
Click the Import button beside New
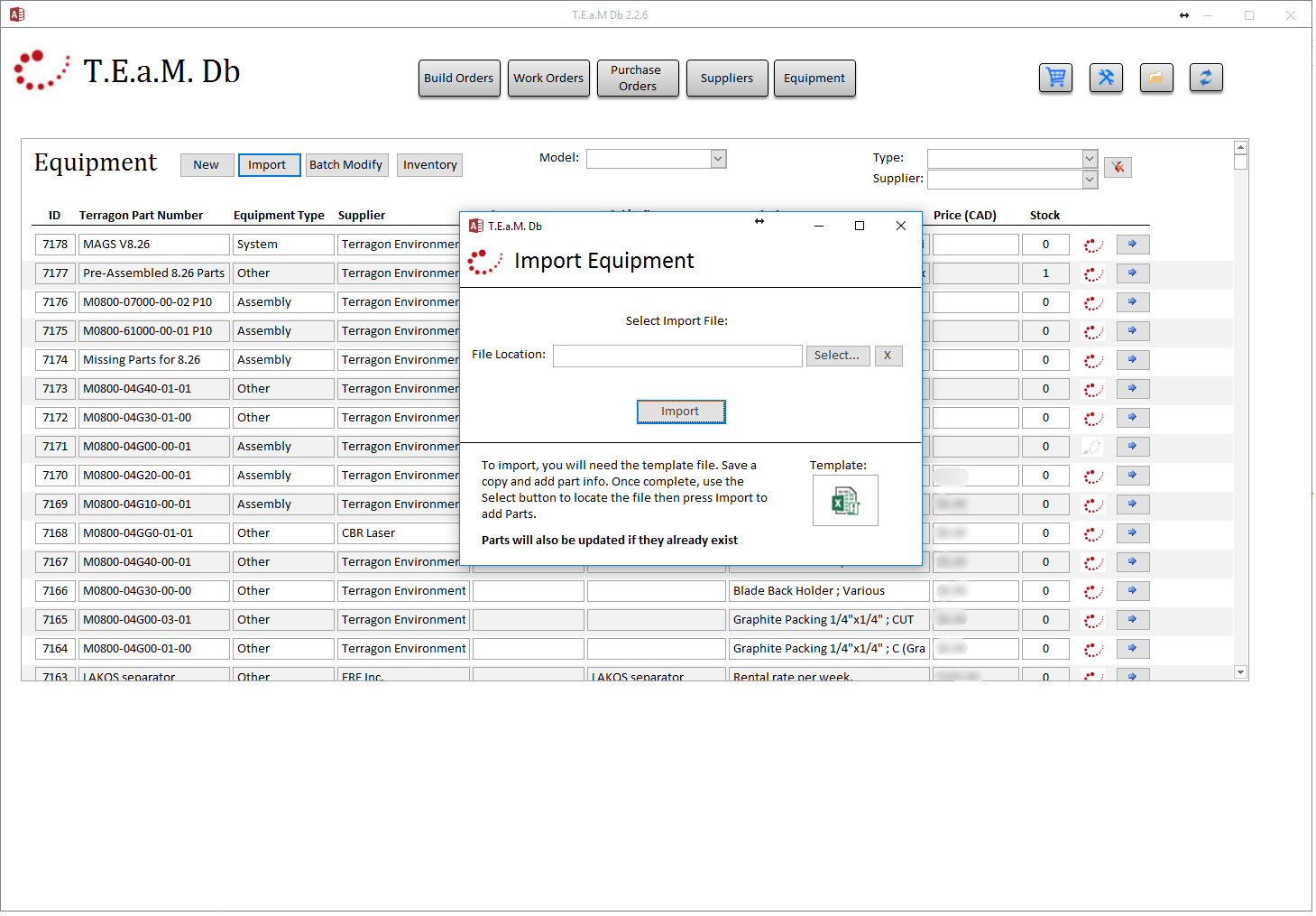pyautogui.click(x=269, y=165)
